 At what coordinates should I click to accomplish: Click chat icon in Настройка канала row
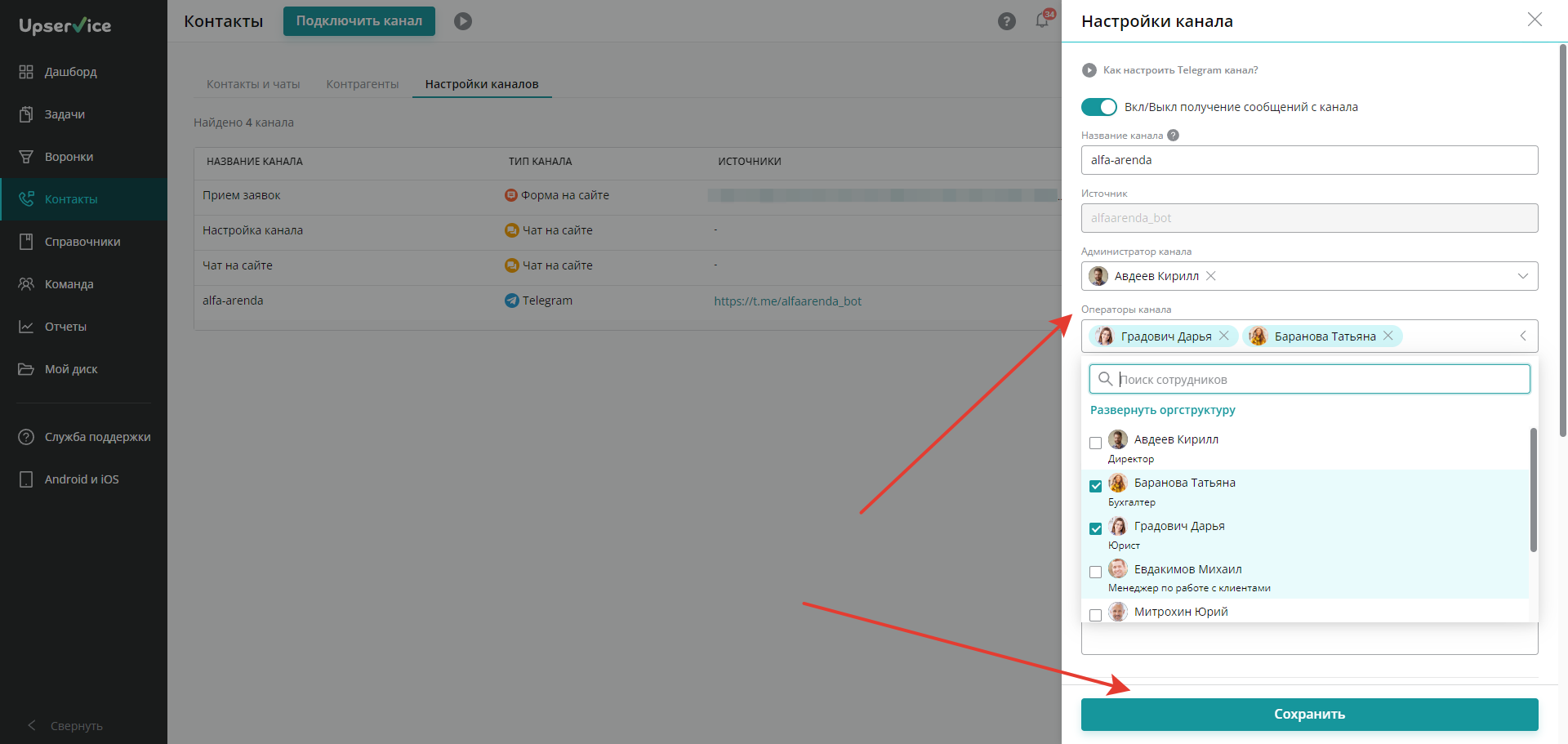pos(512,230)
